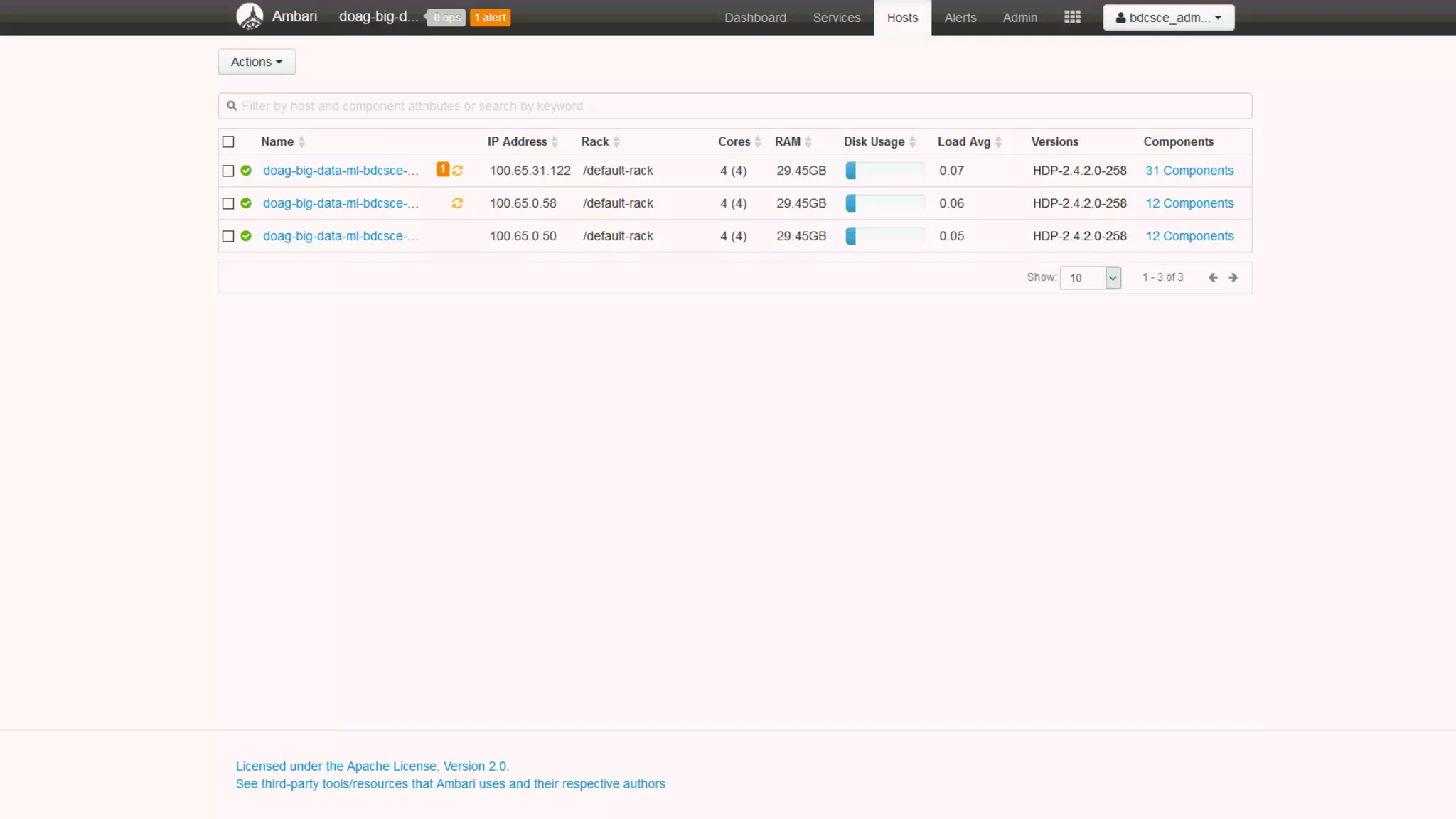Click disk usage bar of first host

tap(884, 171)
